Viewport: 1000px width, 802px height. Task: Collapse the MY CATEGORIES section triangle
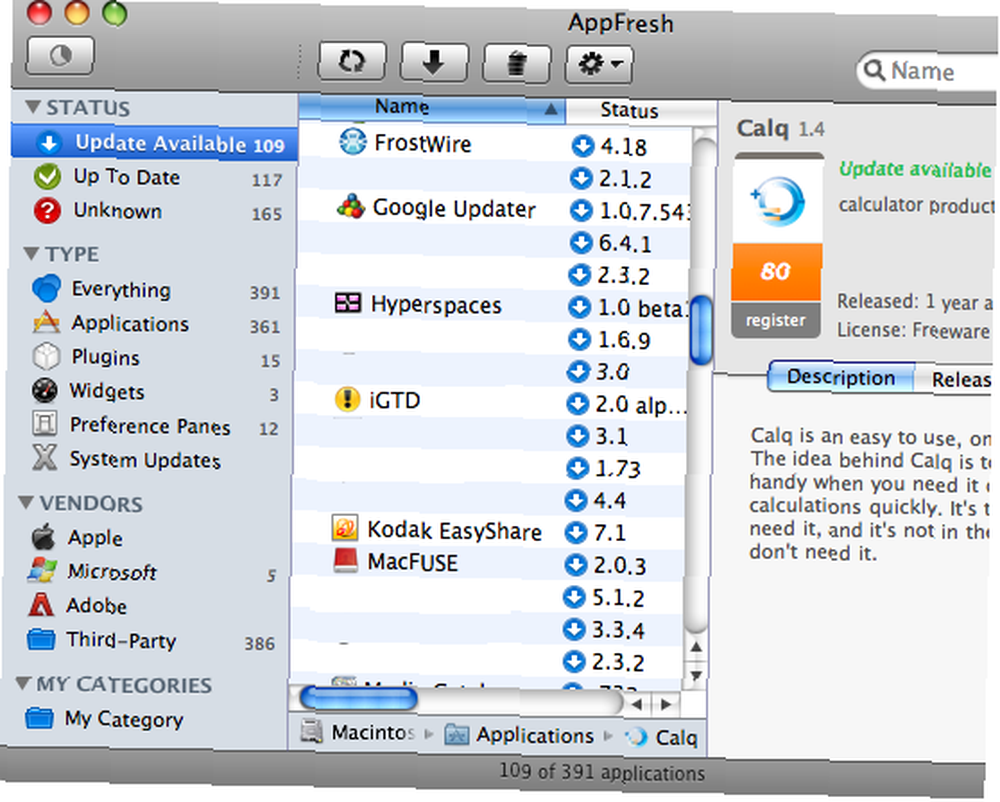[x=23, y=683]
